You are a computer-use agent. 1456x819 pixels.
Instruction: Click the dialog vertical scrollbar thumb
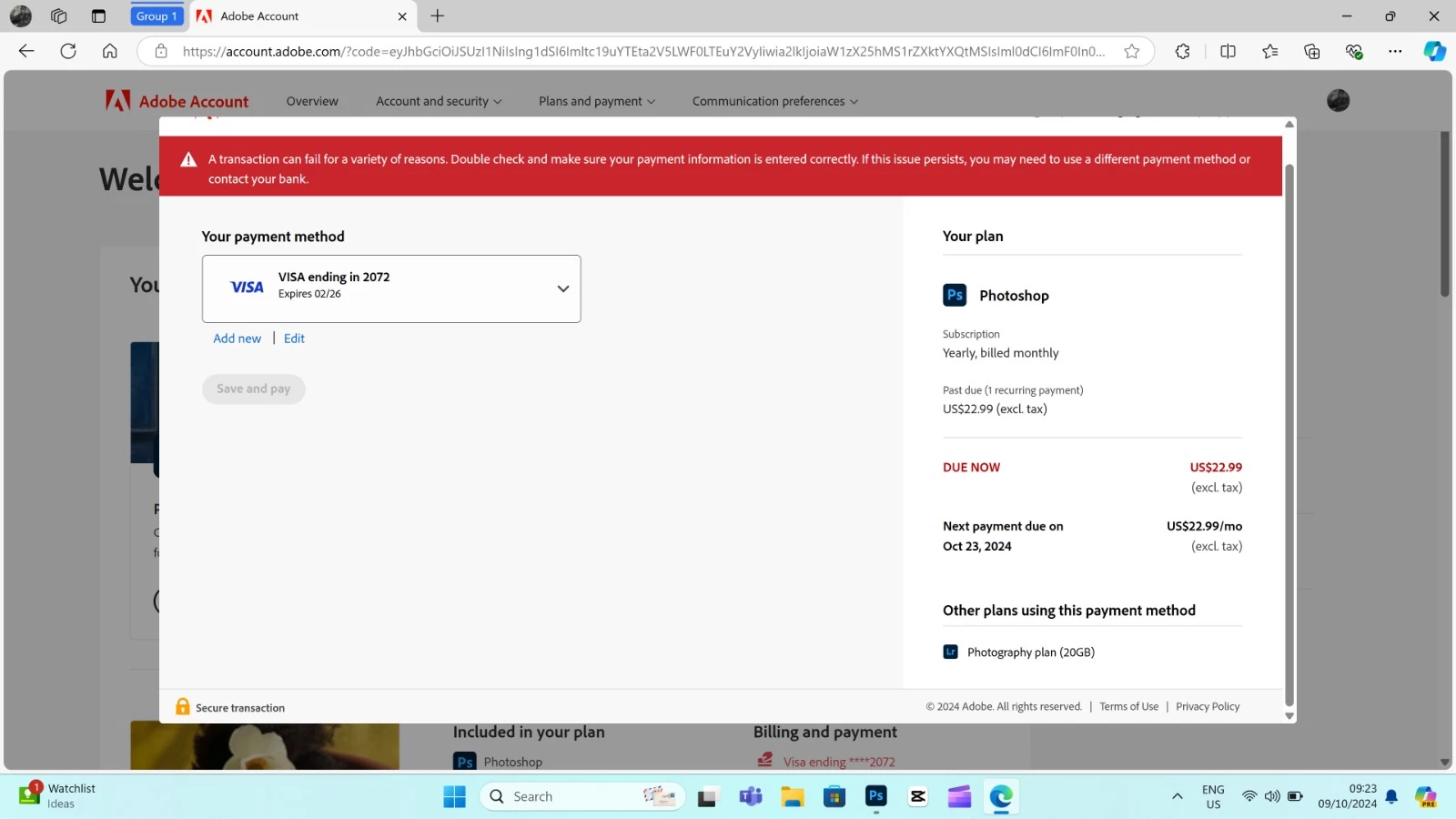click(x=1289, y=435)
